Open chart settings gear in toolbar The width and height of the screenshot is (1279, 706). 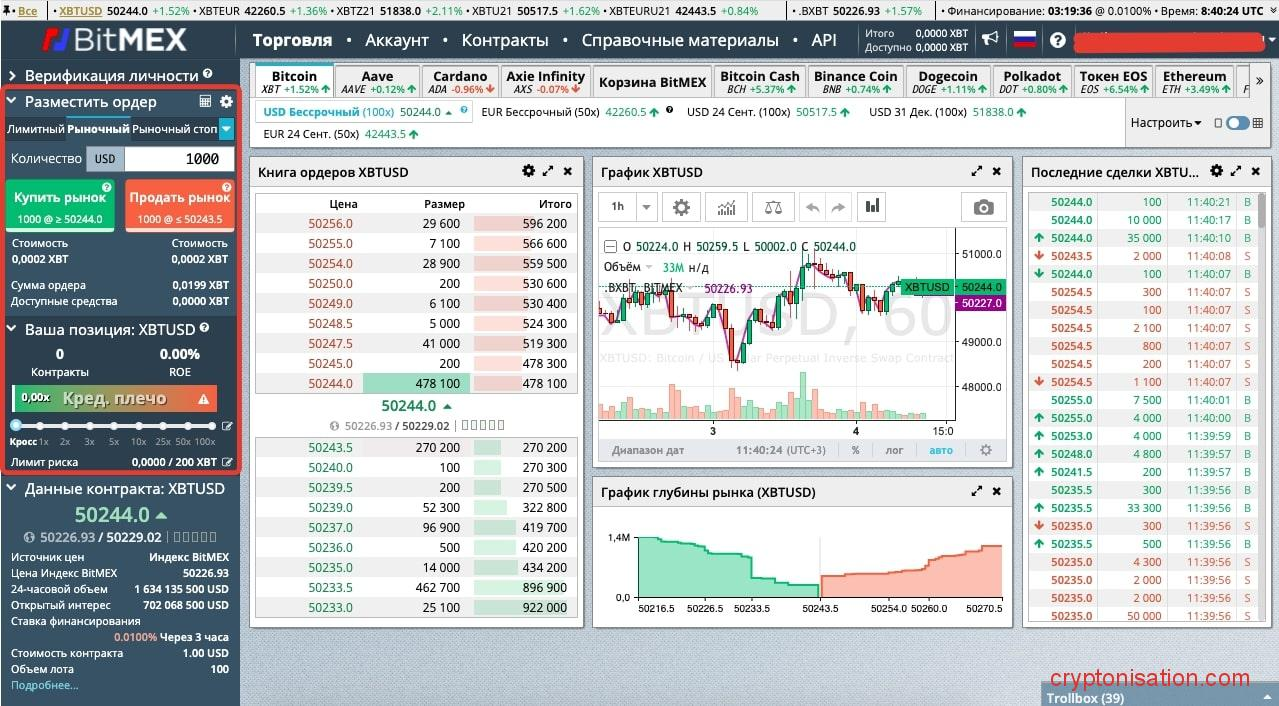tap(681, 207)
